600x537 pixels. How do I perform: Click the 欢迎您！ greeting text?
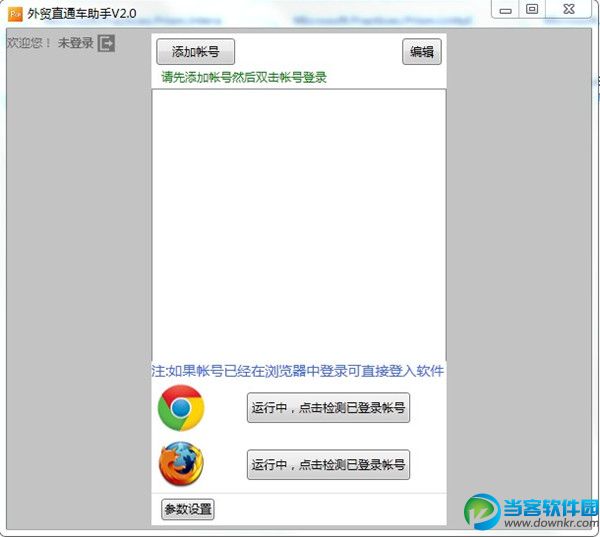[x=29, y=43]
